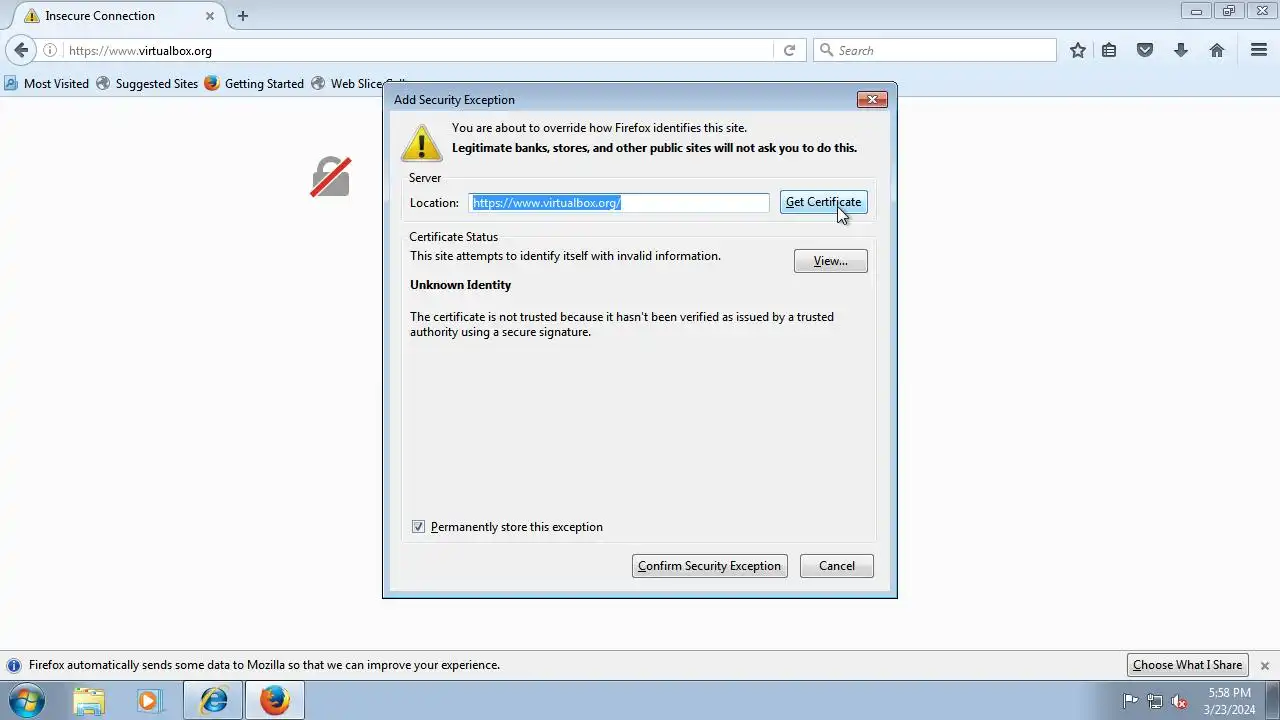Show bookmarks list icon in toolbar

click(x=1109, y=50)
